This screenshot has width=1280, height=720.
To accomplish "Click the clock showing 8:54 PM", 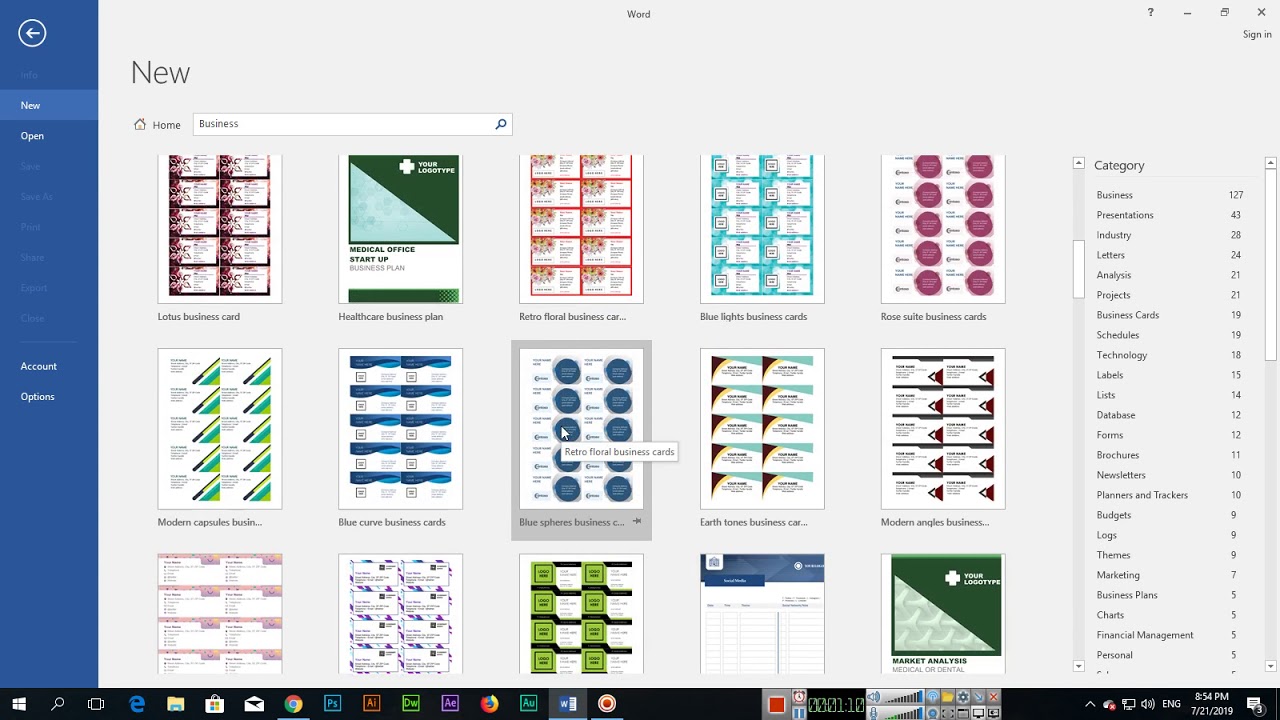I will coord(1212,697).
